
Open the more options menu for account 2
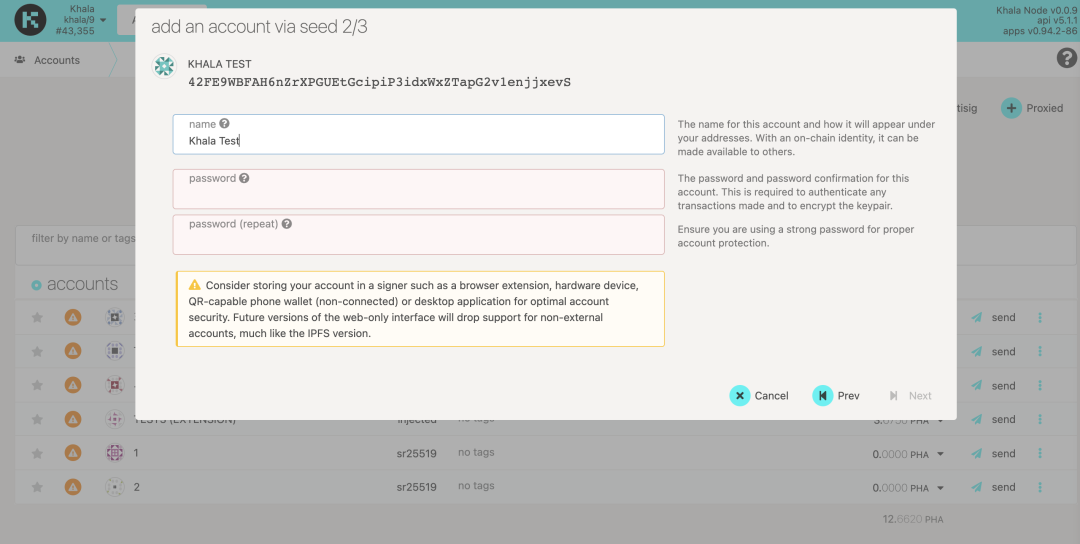coord(1040,488)
